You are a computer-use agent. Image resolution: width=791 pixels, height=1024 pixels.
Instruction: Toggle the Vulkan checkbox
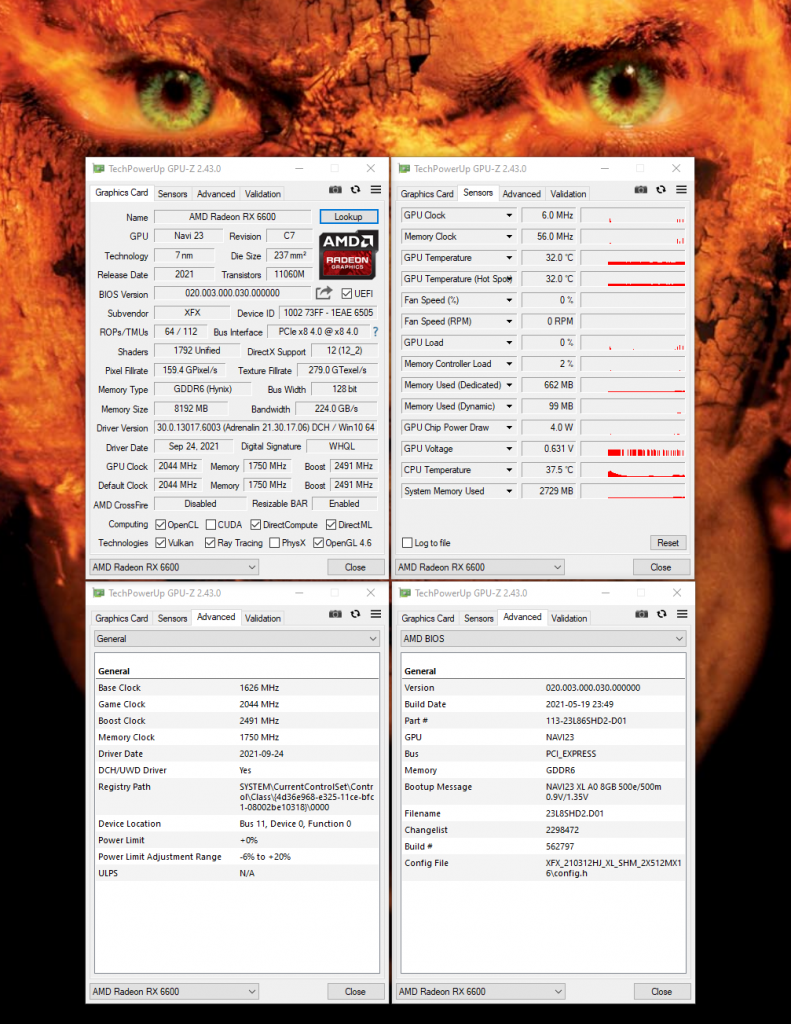click(161, 543)
